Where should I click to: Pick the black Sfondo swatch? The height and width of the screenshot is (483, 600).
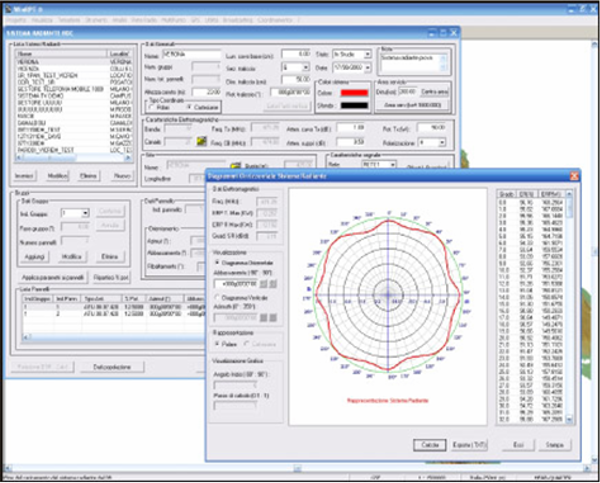tap(354, 105)
